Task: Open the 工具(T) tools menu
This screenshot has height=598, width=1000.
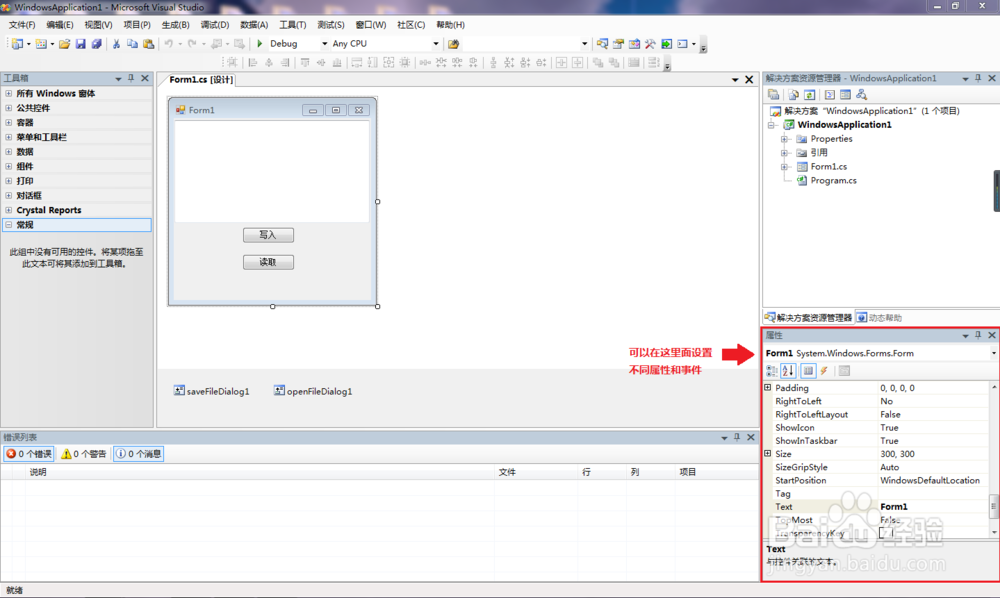Action: tap(292, 24)
